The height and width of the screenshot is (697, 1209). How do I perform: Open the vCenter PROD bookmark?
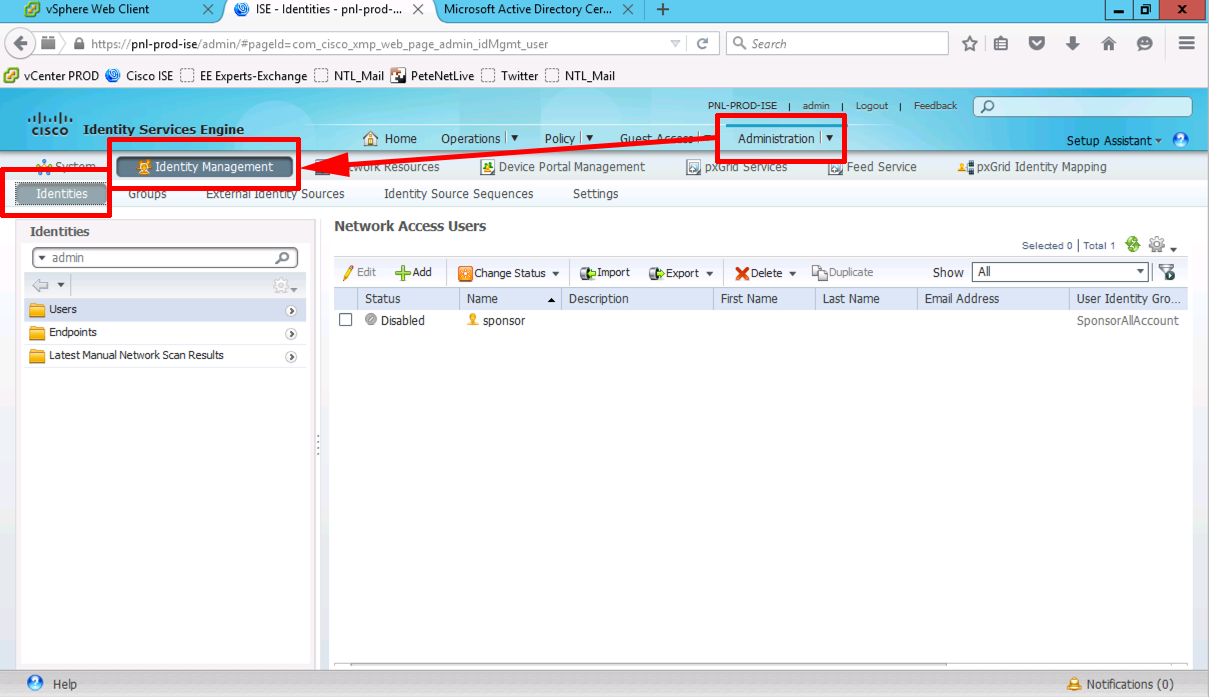pos(52,76)
